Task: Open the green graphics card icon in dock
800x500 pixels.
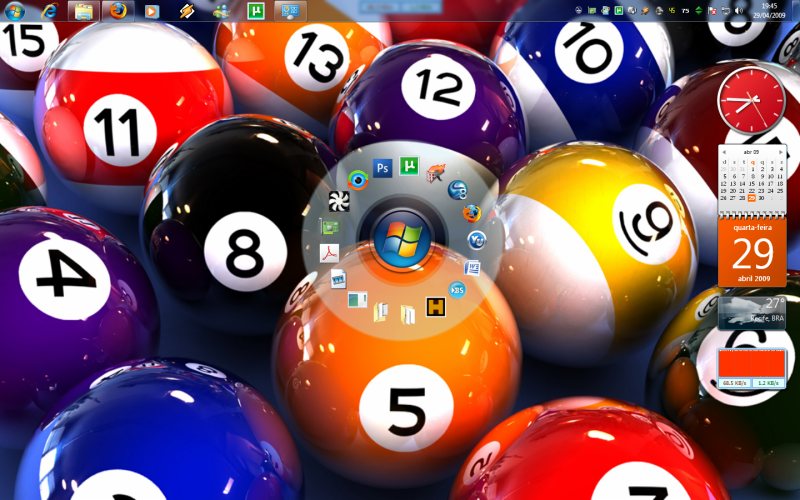Action: pos(329,226)
